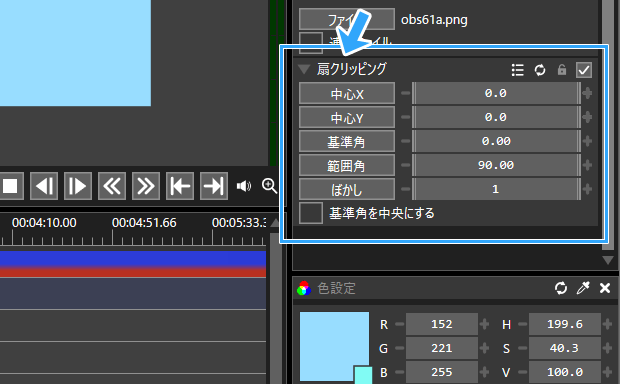This screenshot has width=620, height=384.
Task: Increase the 範囲角 value with plus
Action: (x=587, y=165)
